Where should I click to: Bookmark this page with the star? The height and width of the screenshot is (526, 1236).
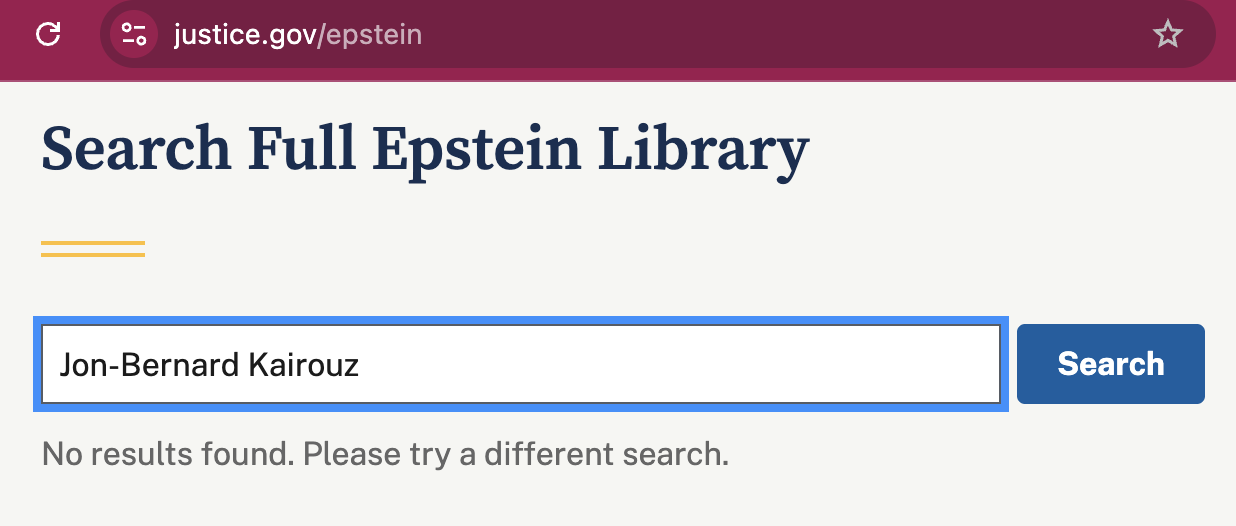point(1167,36)
